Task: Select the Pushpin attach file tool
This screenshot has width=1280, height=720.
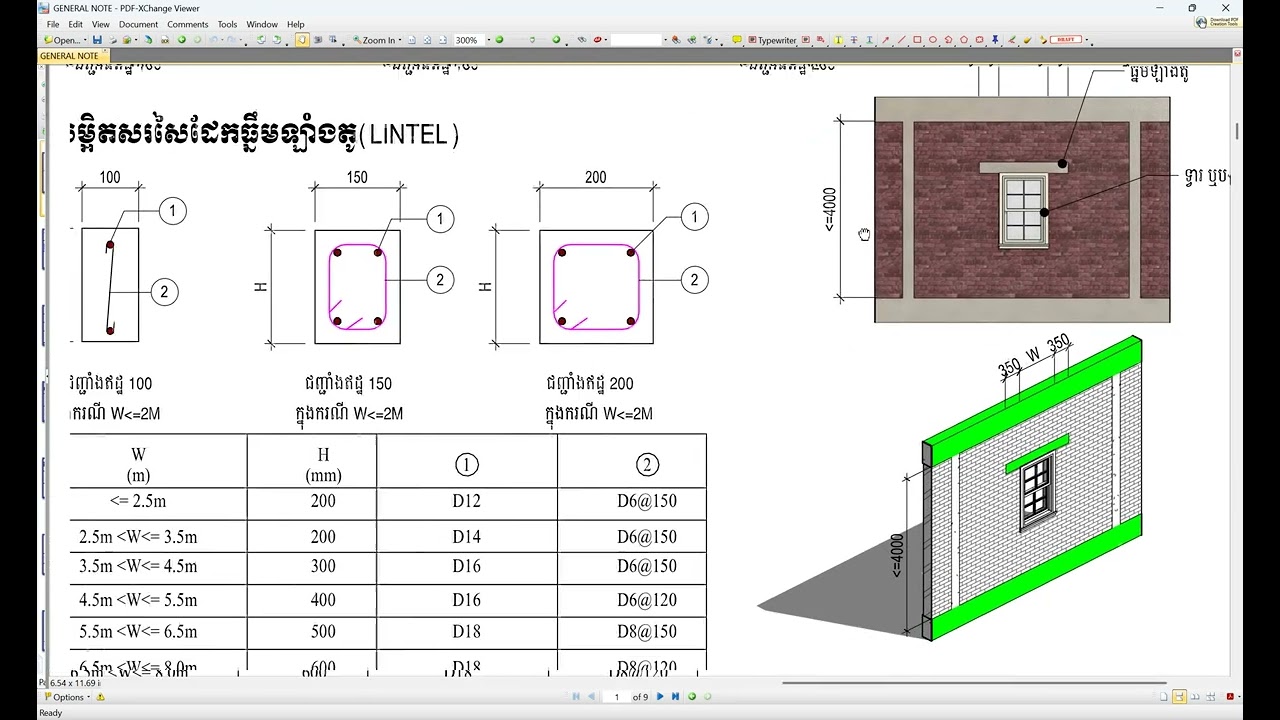Action: (995, 40)
